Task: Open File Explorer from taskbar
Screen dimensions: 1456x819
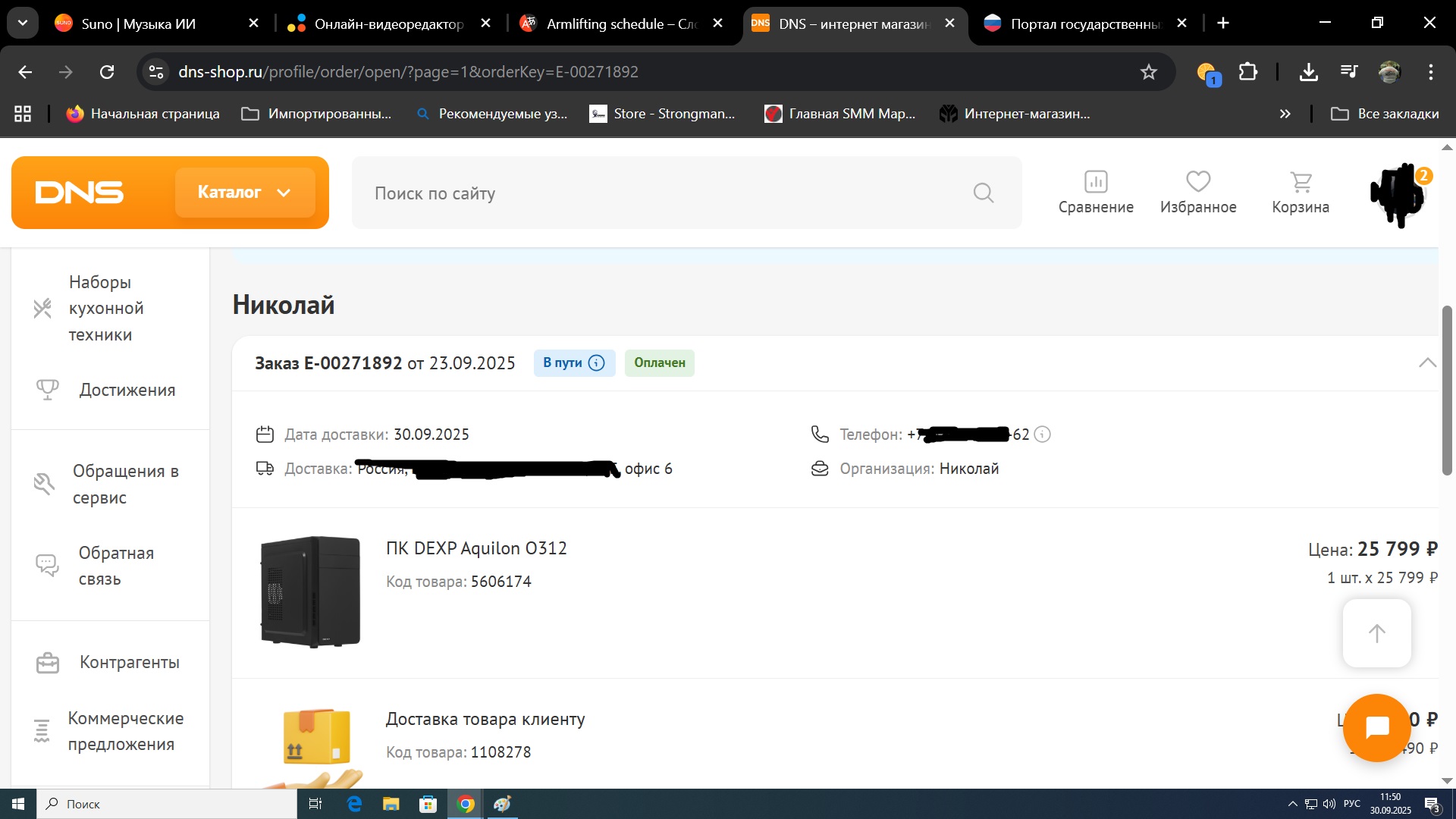Action: click(x=391, y=804)
